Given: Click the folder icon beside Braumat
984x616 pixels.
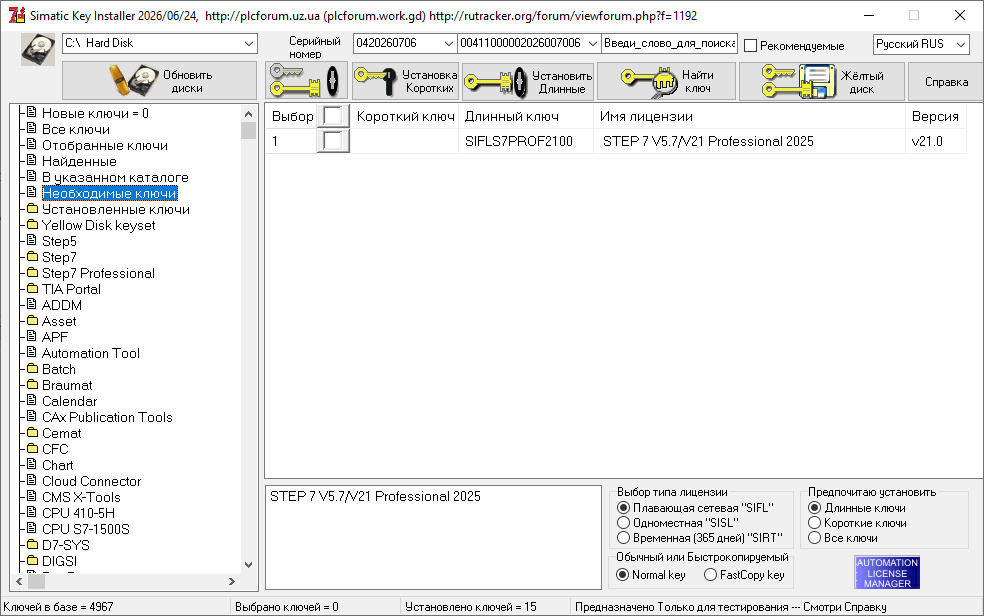Looking at the screenshot, I should pyautogui.click(x=32, y=385).
